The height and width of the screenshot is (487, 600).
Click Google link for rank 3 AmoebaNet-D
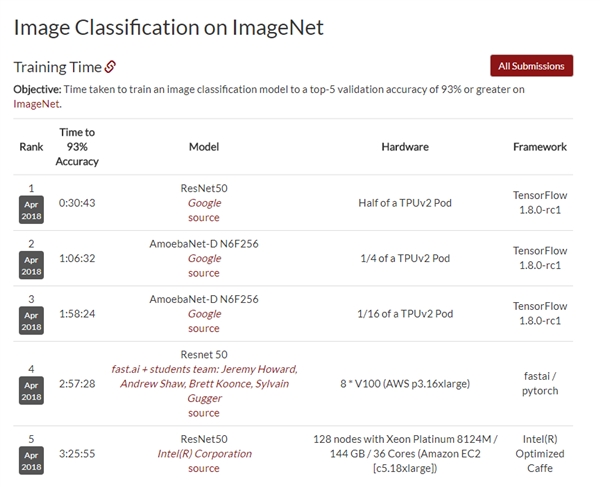click(204, 314)
